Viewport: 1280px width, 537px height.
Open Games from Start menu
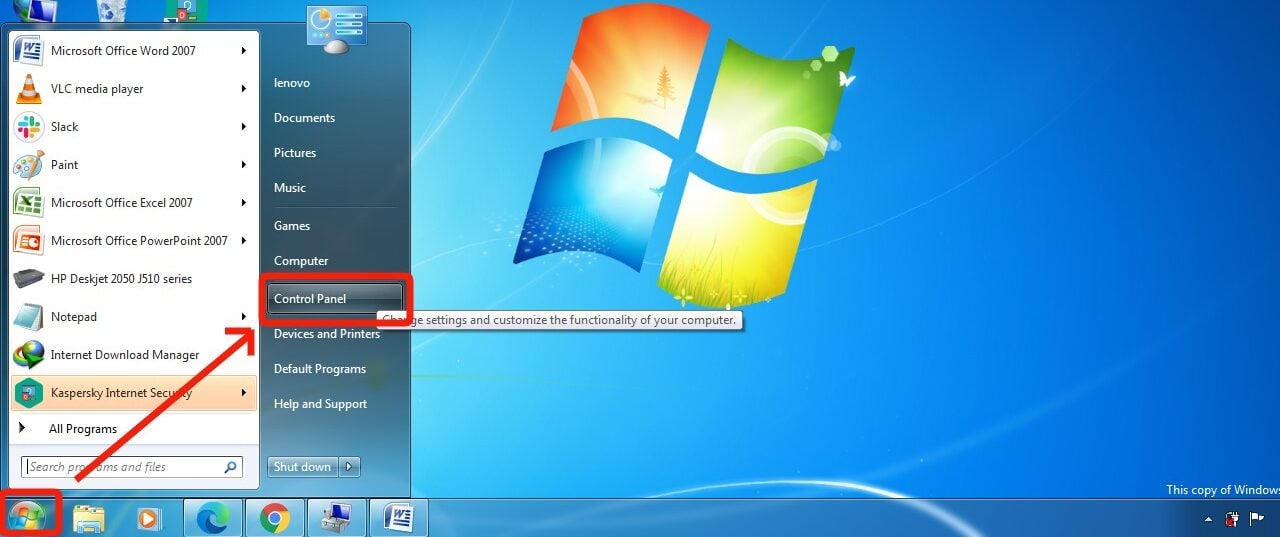(292, 226)
